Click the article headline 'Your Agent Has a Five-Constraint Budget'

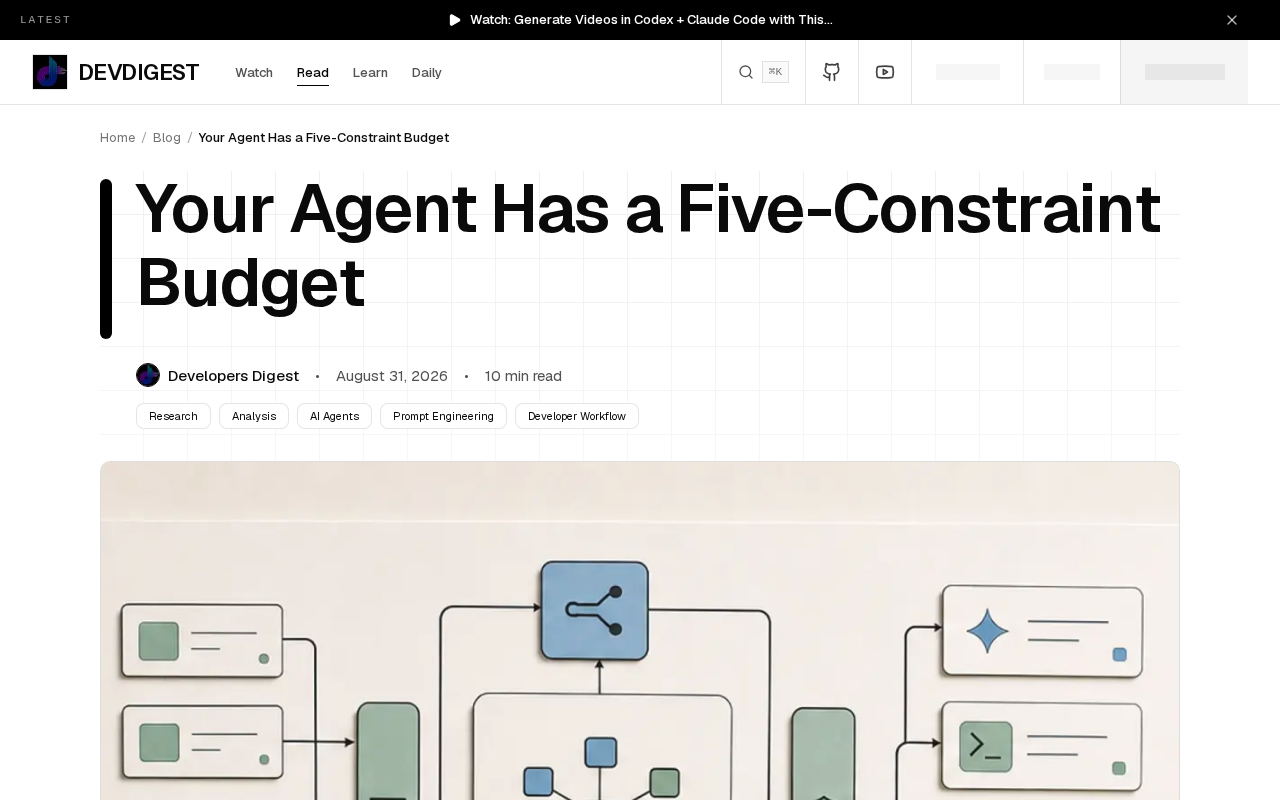pyautogui.click(x=648, y=246)
